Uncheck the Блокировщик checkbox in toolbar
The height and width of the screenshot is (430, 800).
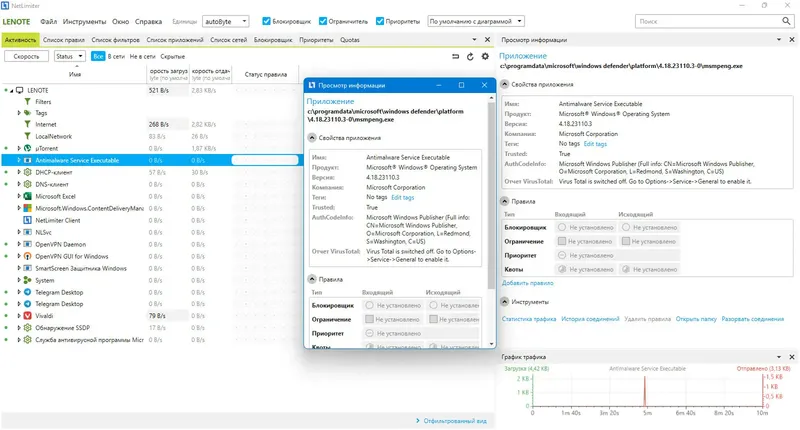pos(266,21)
